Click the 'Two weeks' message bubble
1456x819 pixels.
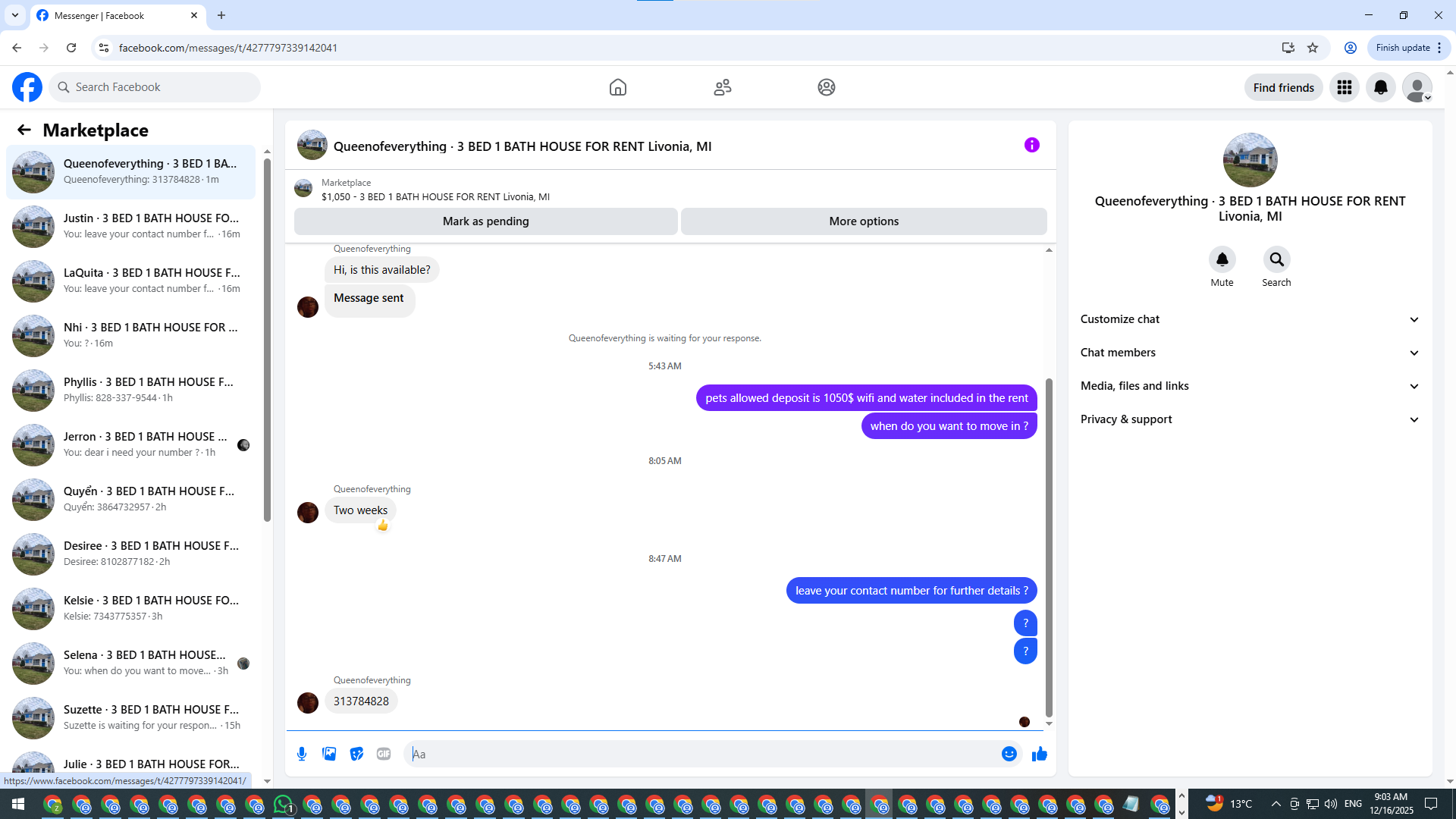(x=360, y=510)
